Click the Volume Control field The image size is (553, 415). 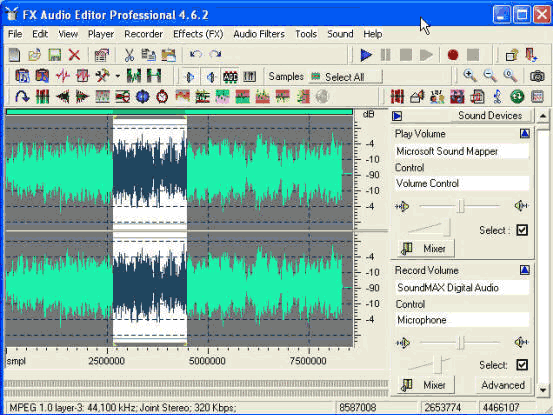pos(461,183)
